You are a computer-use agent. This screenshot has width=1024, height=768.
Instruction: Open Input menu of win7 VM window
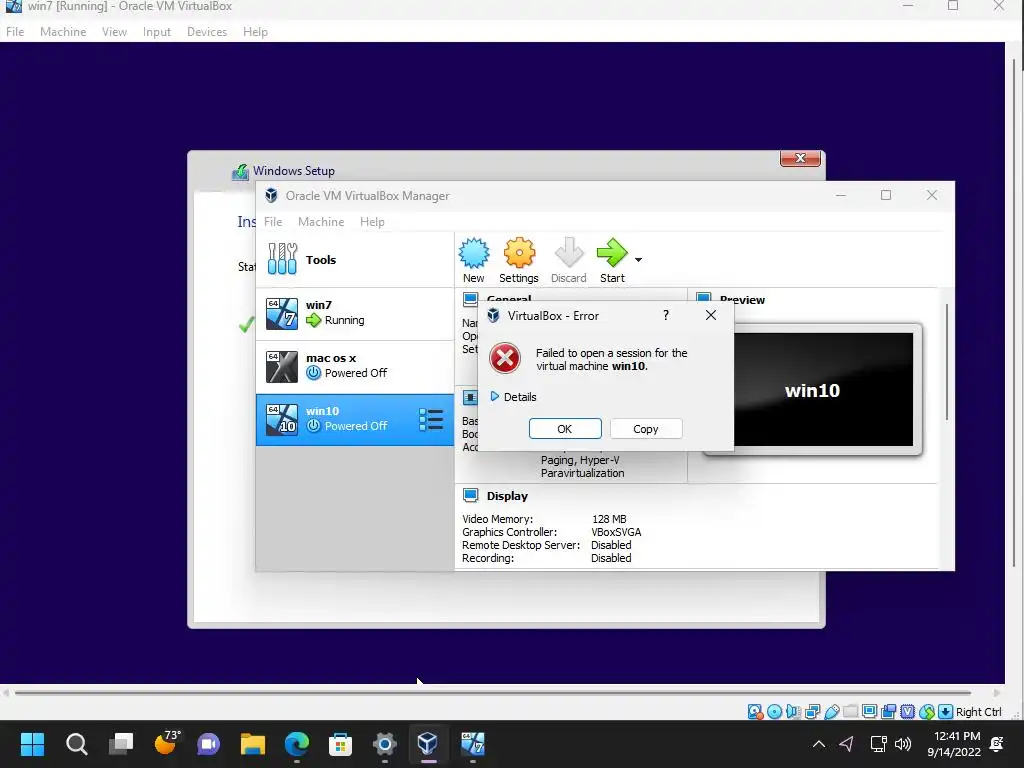click(x=157, y=31)
